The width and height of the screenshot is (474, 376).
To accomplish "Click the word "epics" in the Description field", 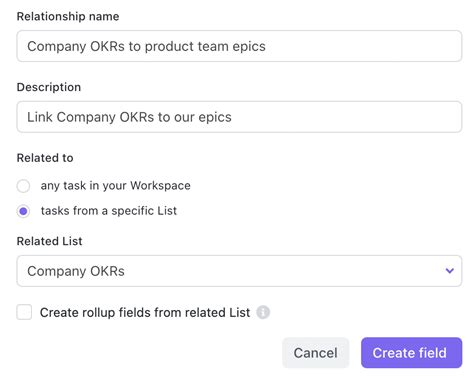I will (x=215, y=118).
